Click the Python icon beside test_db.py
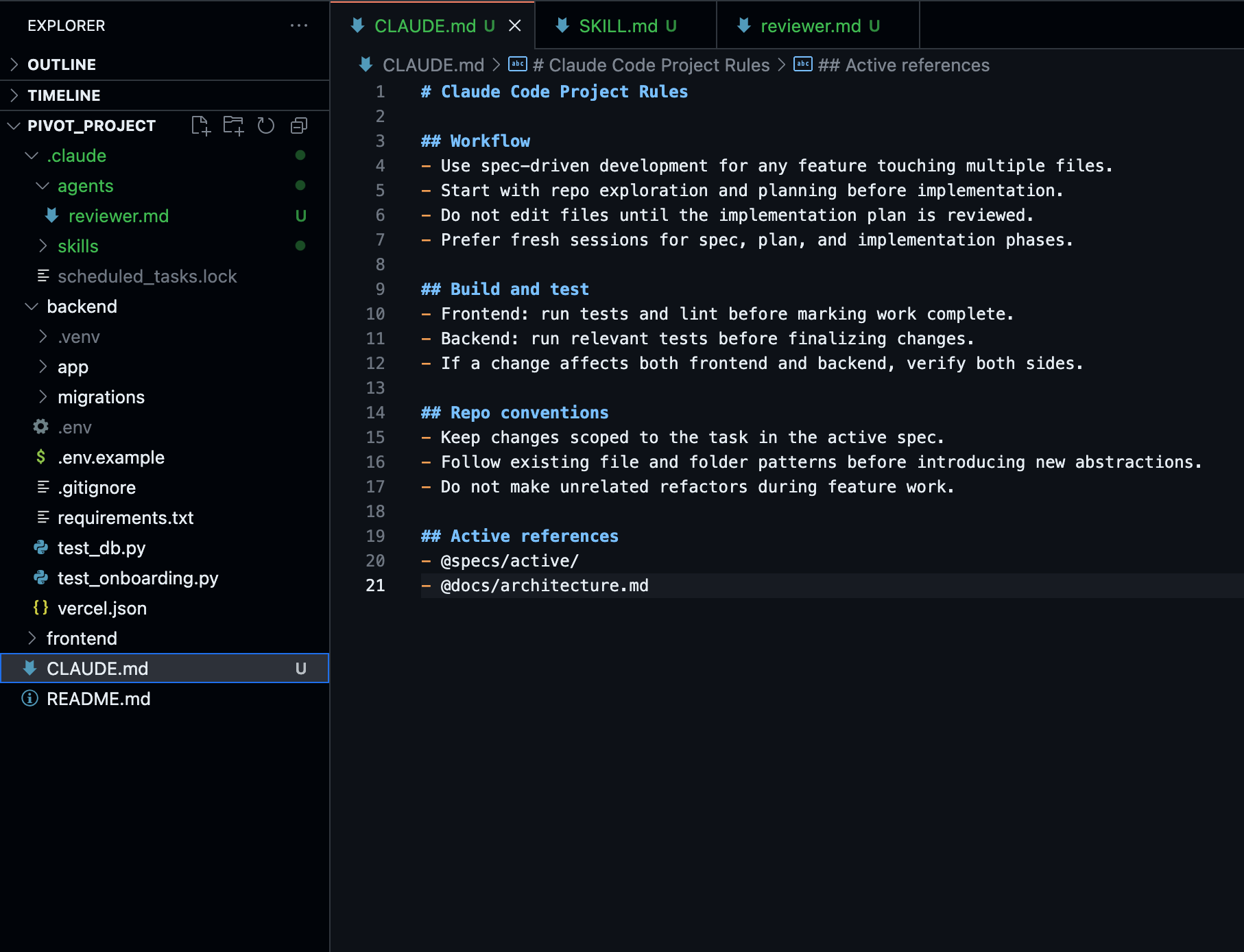The height and width of the screenshot is (952, 1244). click(41, 547)
